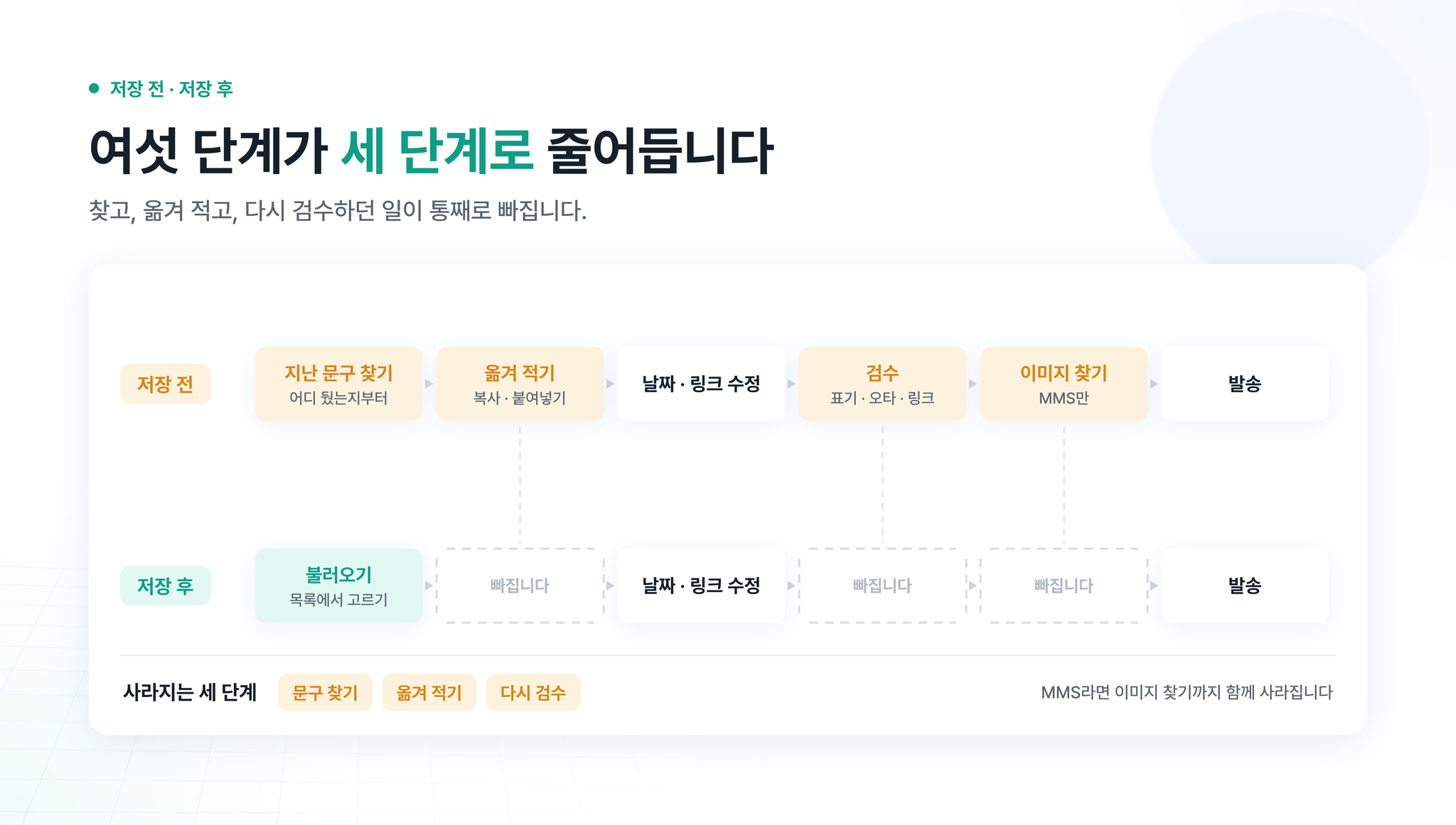Select the 저장 후 row label

click(165, 586)
